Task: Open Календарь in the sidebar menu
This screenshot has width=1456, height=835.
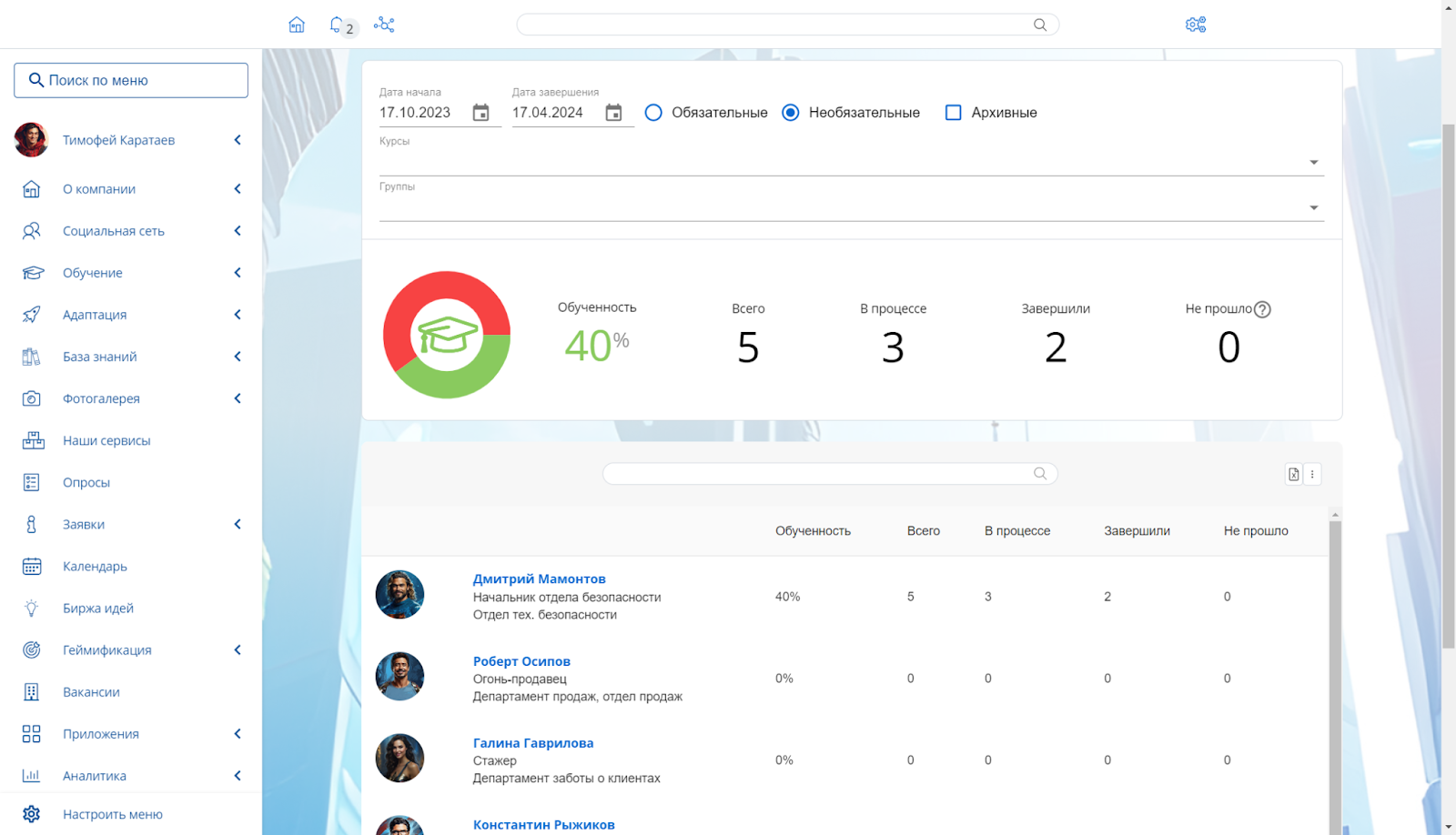Action: click(x=95, y=567)
